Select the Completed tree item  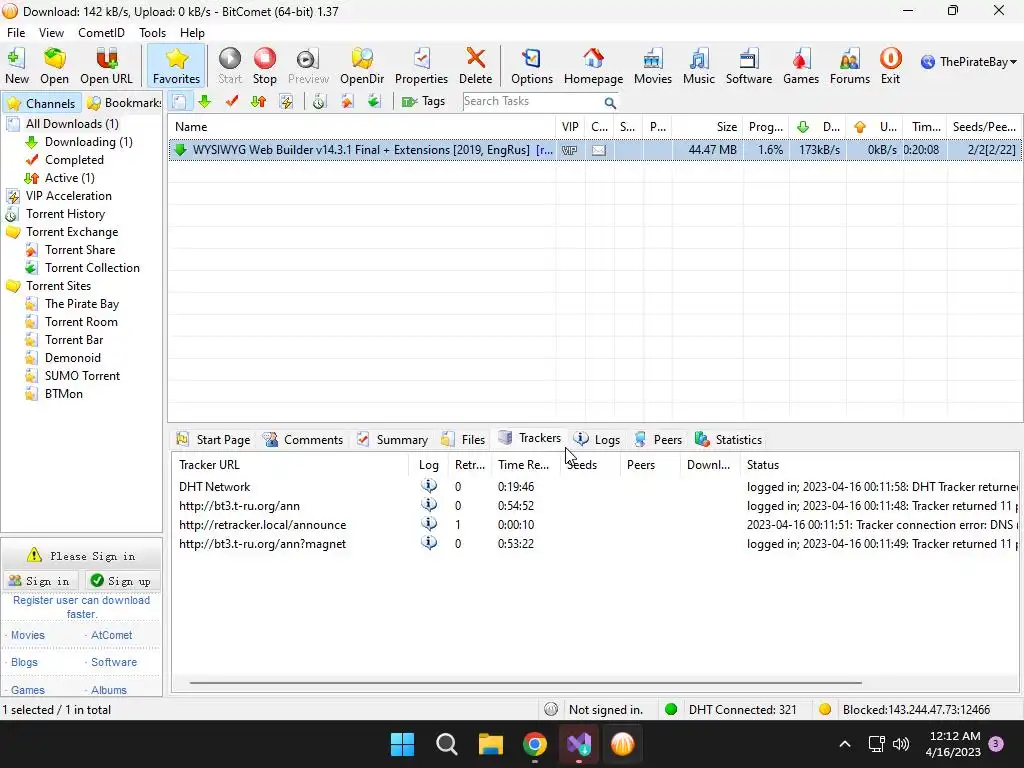74,160
